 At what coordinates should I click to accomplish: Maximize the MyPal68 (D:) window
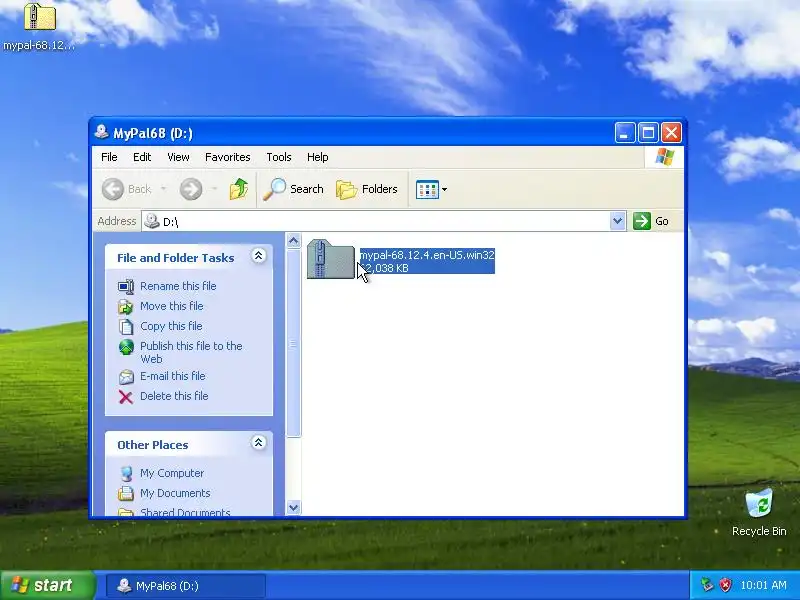click(x=648, y=133)
